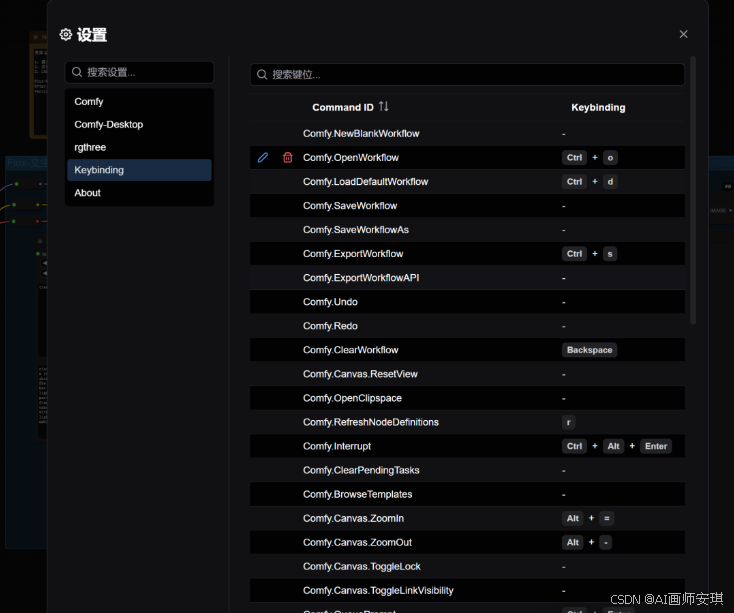The height and width of the screenshot is (613, 734).
Task: Select the Comfy.OpenClipspace row
Action: 467,398
